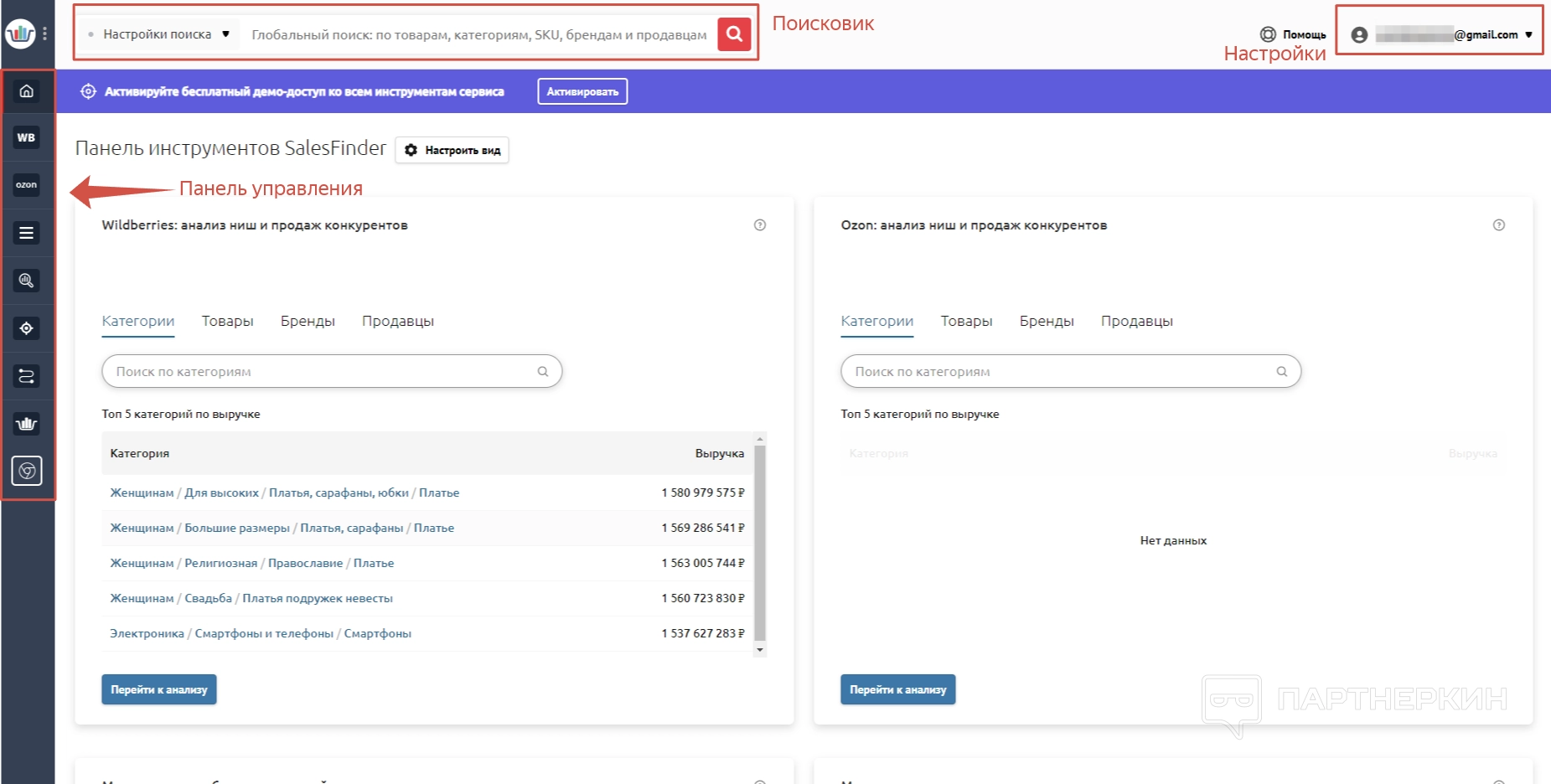Switch to the Бренды tab in the Ozon card
The image size is (1551, 784).
tap(1046, 322)
